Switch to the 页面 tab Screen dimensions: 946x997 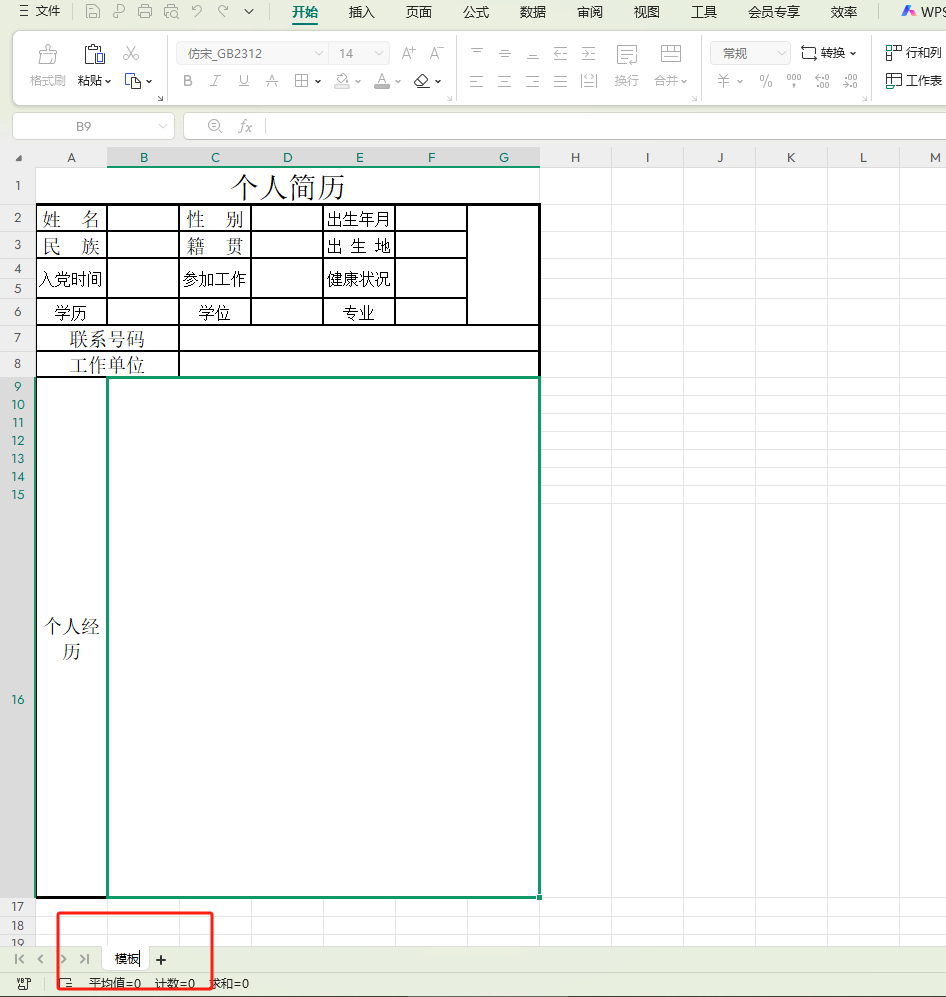pos(419,12)
